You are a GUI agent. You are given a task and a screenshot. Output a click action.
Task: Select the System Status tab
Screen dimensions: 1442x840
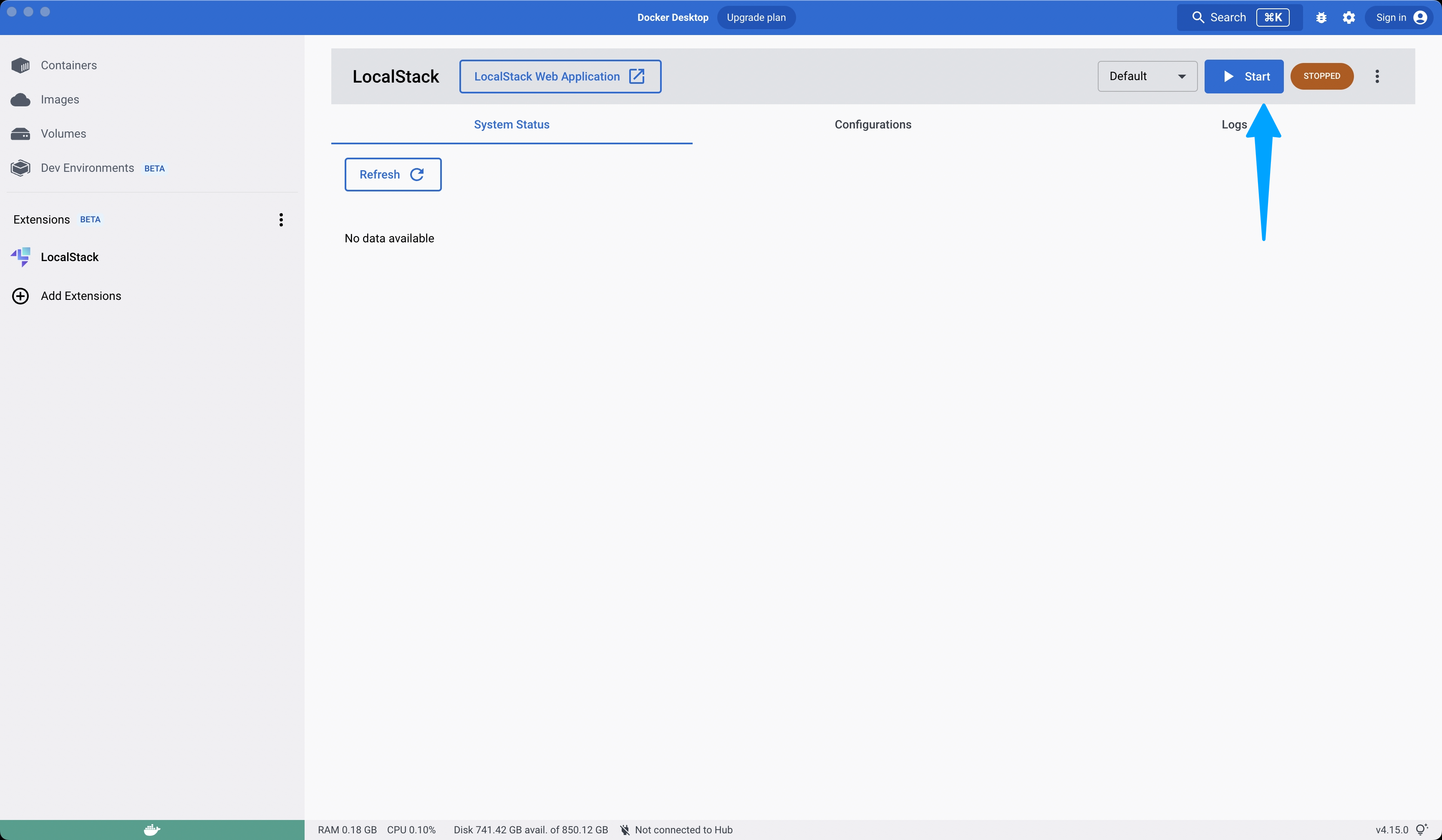511,124
